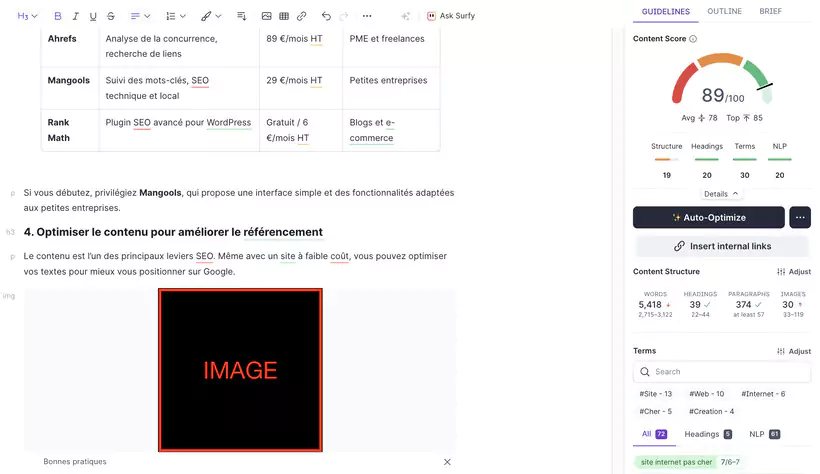Viewport: 820px width, 474px height.
Task: Click the Content Score info icon
Action: pyautogui.click(x=693, y=39)
